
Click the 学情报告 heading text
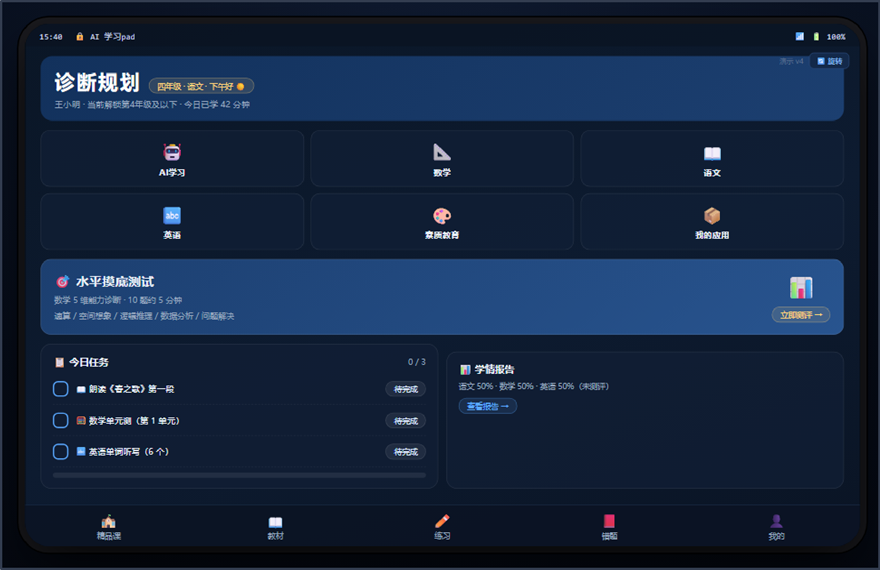pyautogui.click(x=494, y=370)
